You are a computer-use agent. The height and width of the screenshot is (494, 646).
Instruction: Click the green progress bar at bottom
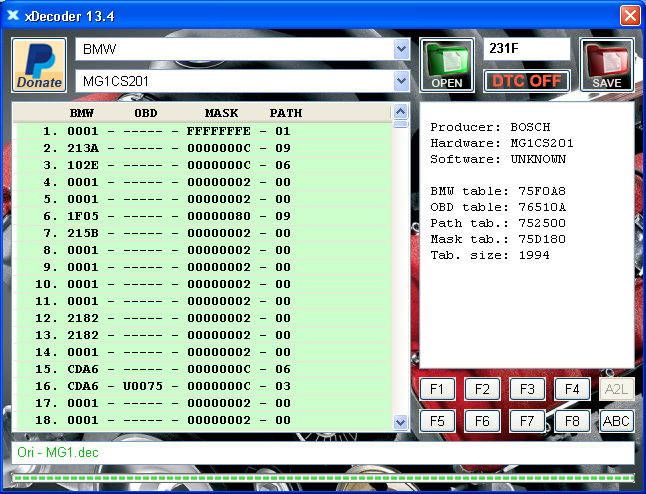point(323,480)
